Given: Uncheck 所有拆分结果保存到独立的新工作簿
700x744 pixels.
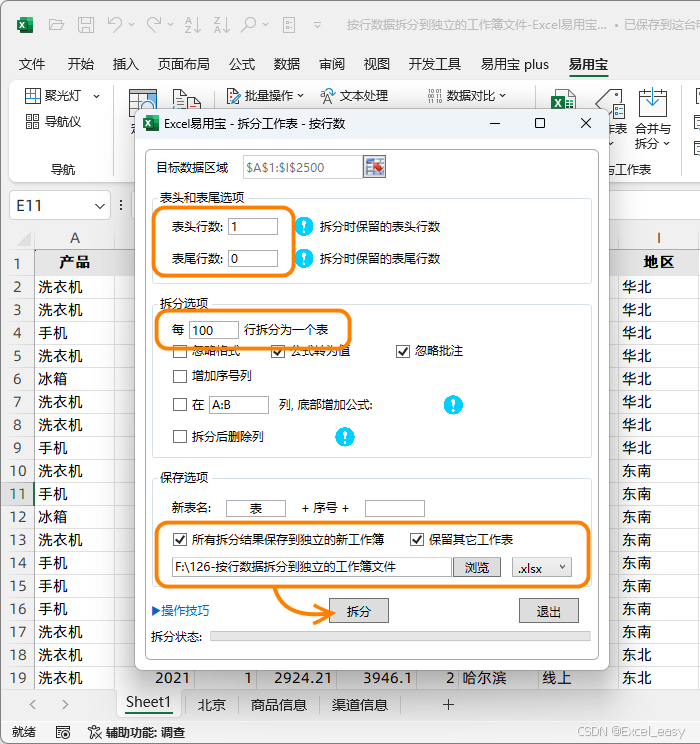Looking at the screenshot, I should pyautogui.click(x=179, y=539).
